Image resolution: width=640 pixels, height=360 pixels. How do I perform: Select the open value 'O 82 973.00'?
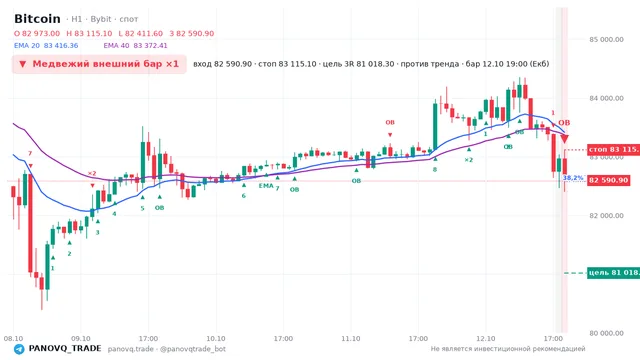pyautogui.click(x=37, y=33)
